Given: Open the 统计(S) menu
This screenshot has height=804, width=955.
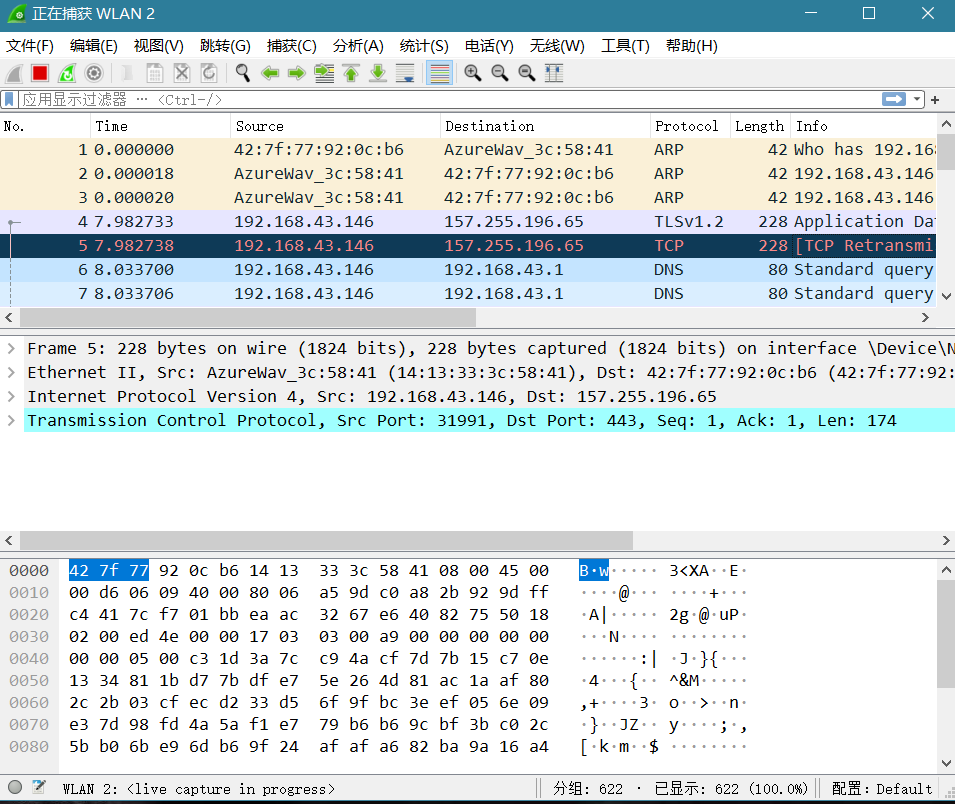Looking at the screenshot, I should (424, 46).
